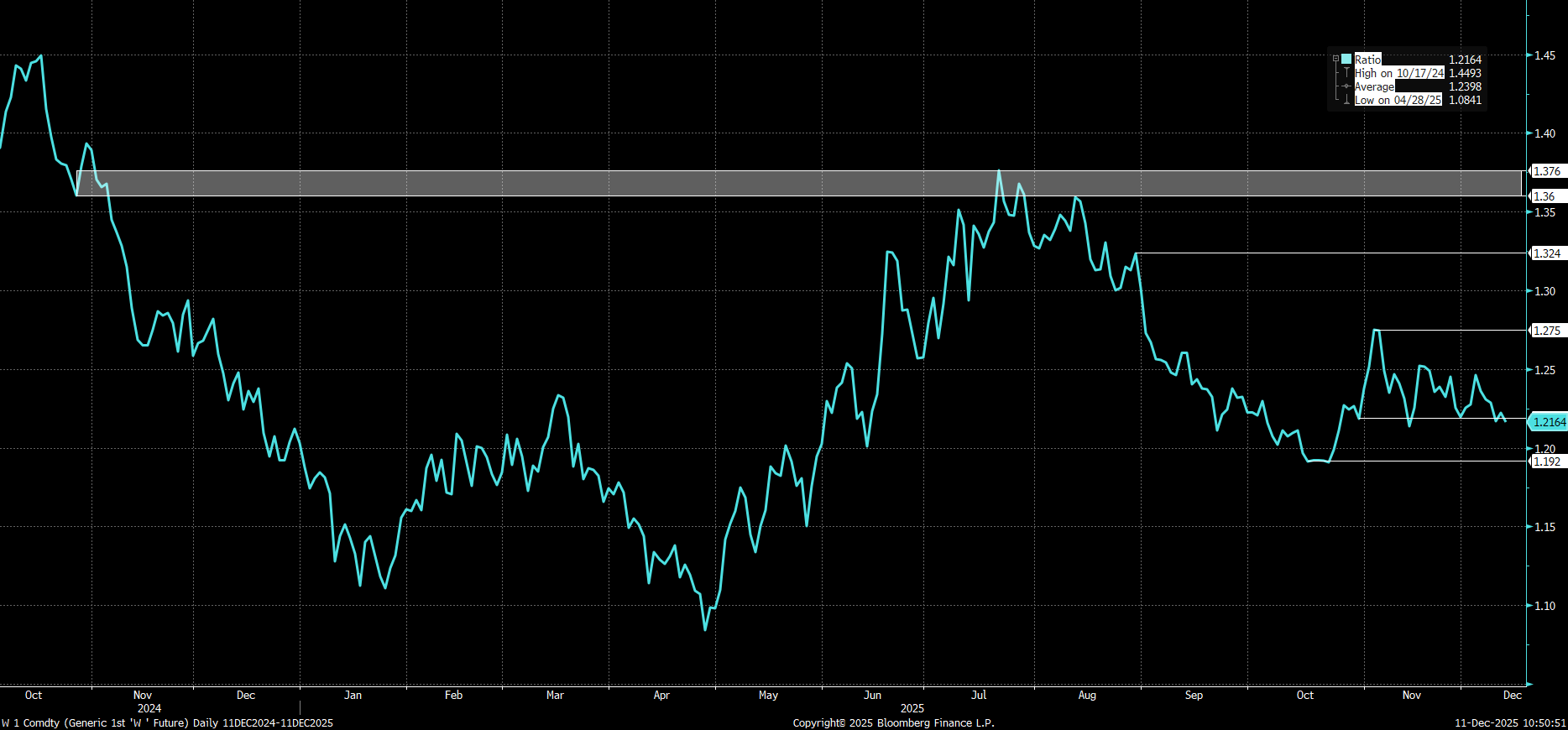This screenshot has height=730, width=1568.
Task: Select the Low on 04/28/25 legend entry
Action: pyautogui.click(x=1398, y=100)
